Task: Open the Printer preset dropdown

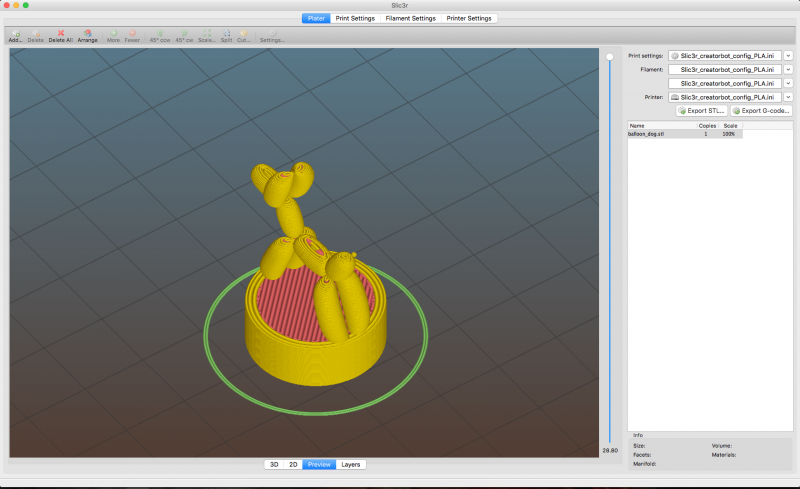Action: coord(789,97)
